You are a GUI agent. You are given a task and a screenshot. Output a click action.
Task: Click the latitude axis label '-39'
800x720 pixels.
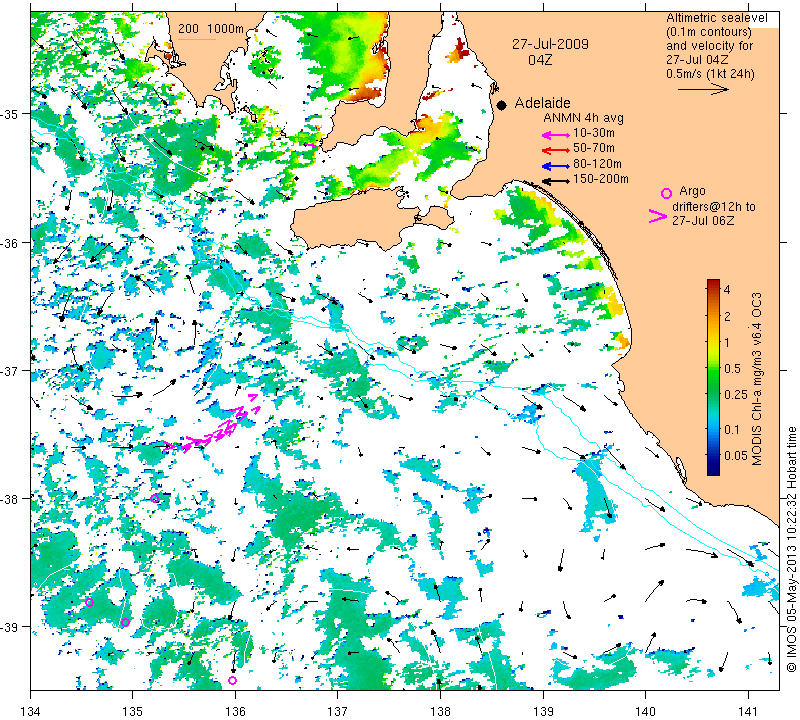9,627
